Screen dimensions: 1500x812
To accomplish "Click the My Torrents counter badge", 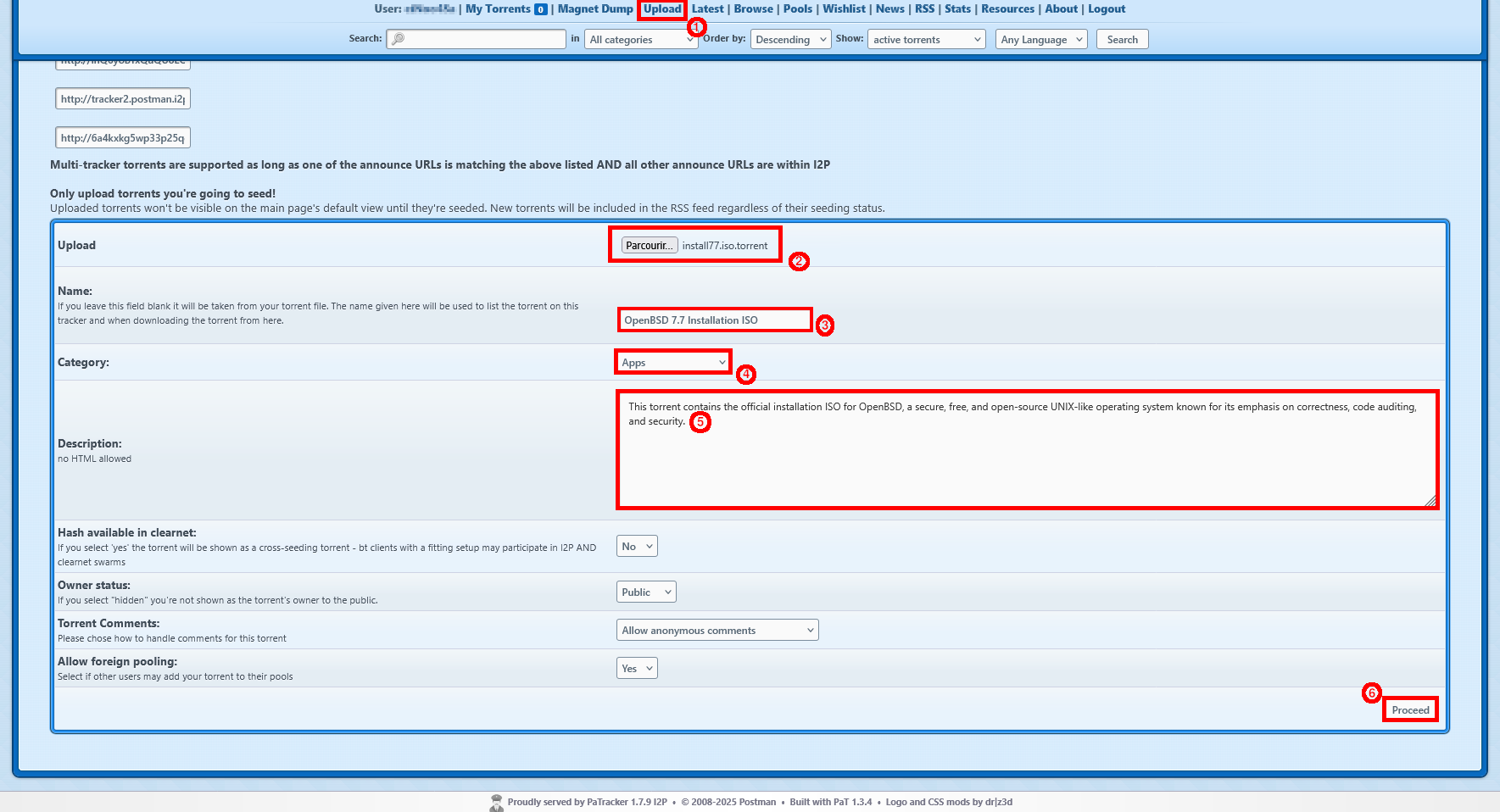I will [541, 9].
